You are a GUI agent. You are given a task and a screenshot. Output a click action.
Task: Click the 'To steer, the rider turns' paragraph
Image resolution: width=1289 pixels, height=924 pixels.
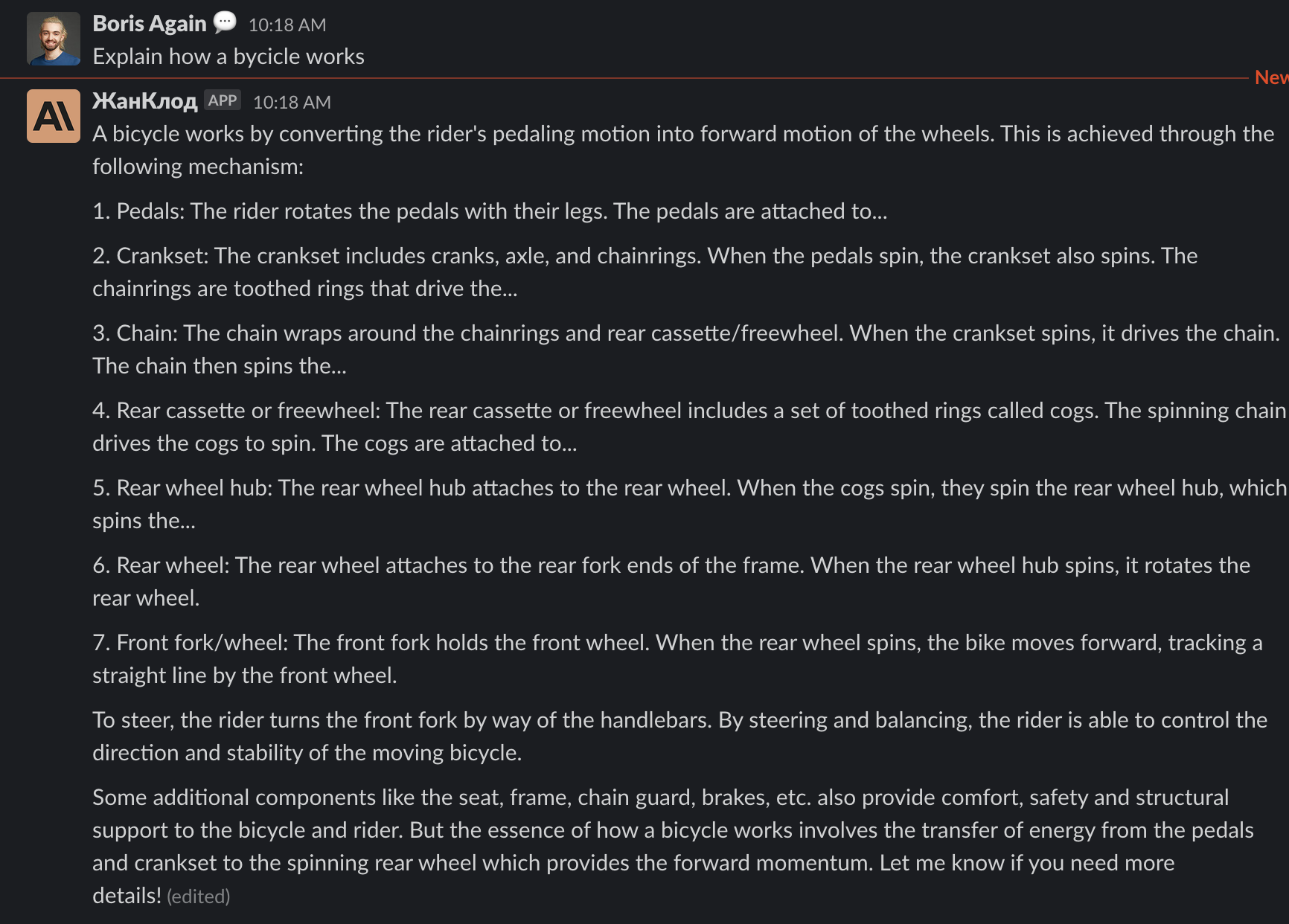coord(679,737)
